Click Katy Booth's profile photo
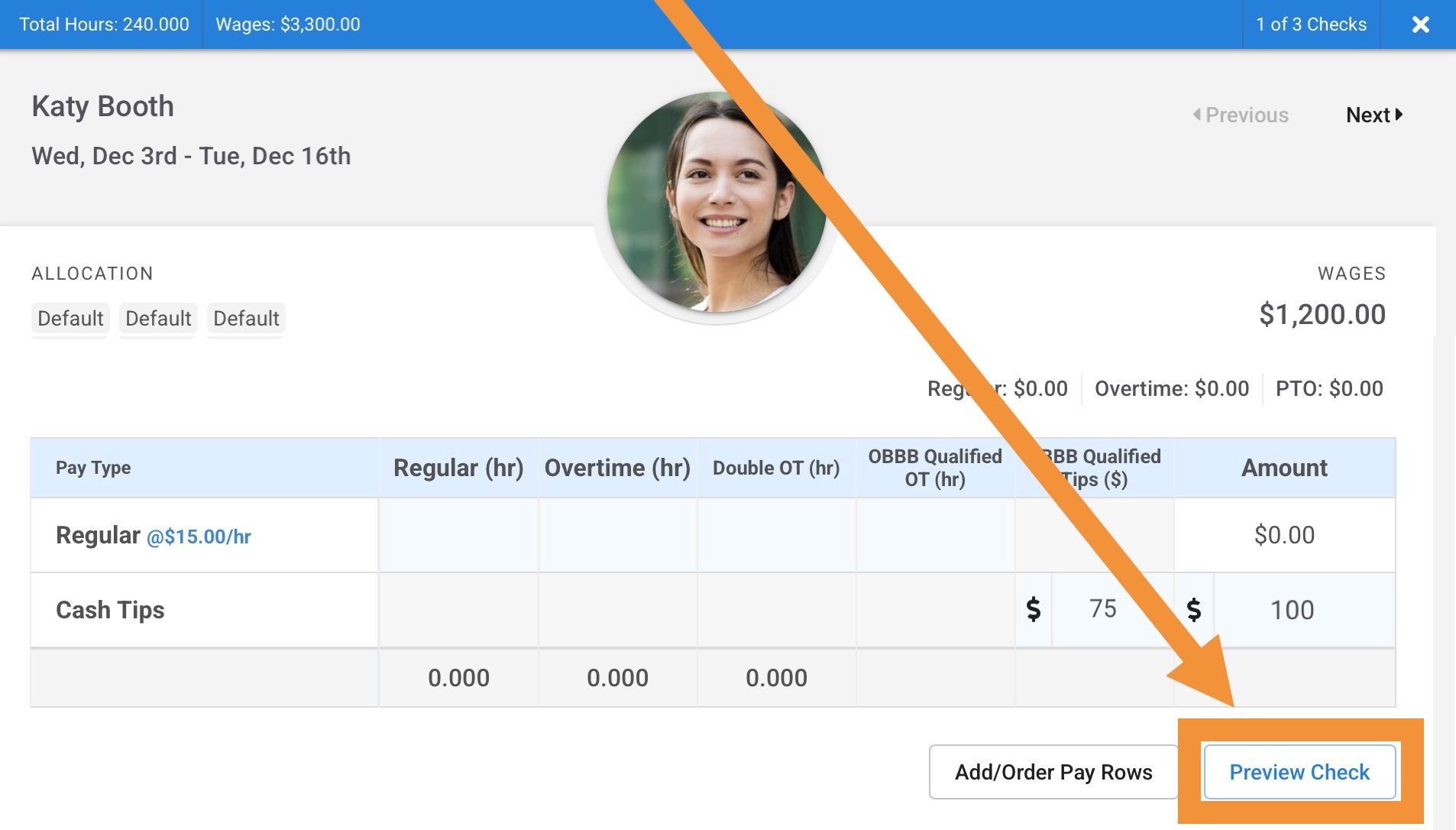Screen dimensions: 1456x830 pos(716,203)
